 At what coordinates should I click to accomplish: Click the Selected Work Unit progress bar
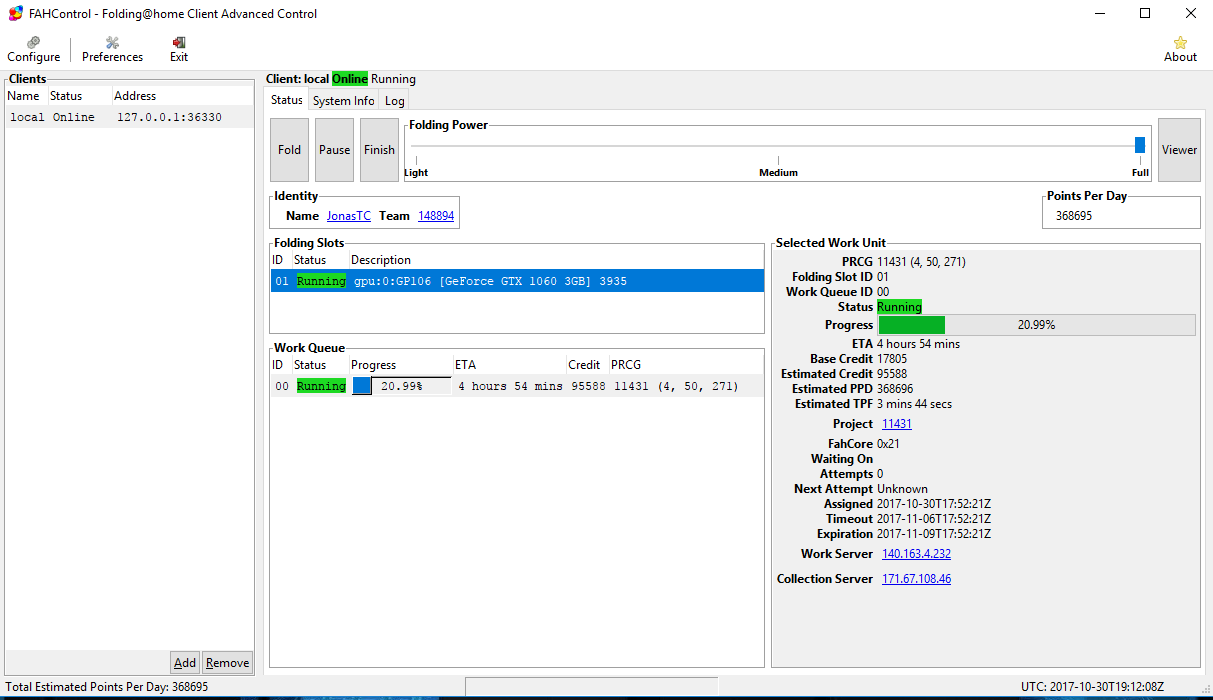(1036, 325)
